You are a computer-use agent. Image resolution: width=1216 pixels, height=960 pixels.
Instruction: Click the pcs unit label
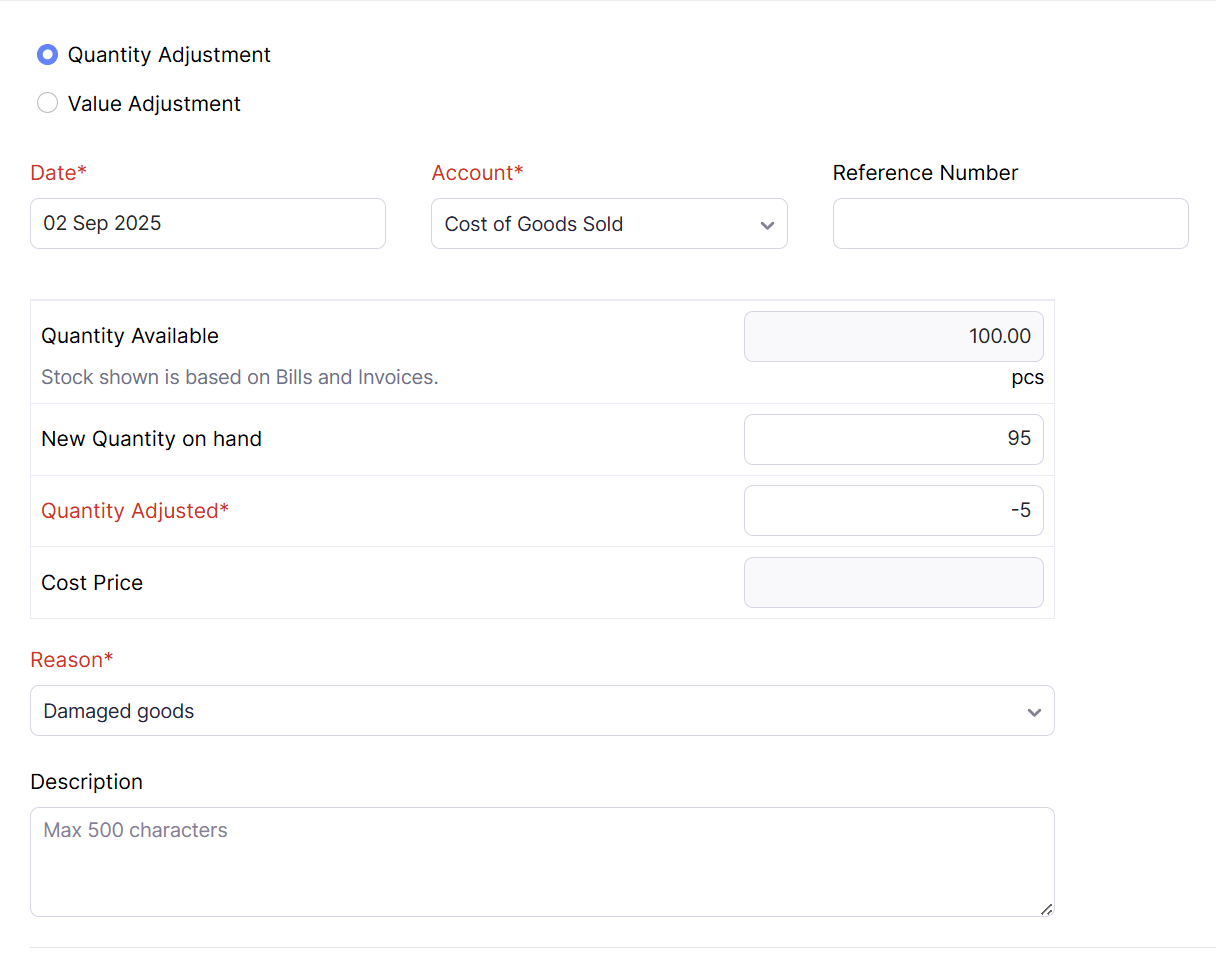tap(1027, 378)
